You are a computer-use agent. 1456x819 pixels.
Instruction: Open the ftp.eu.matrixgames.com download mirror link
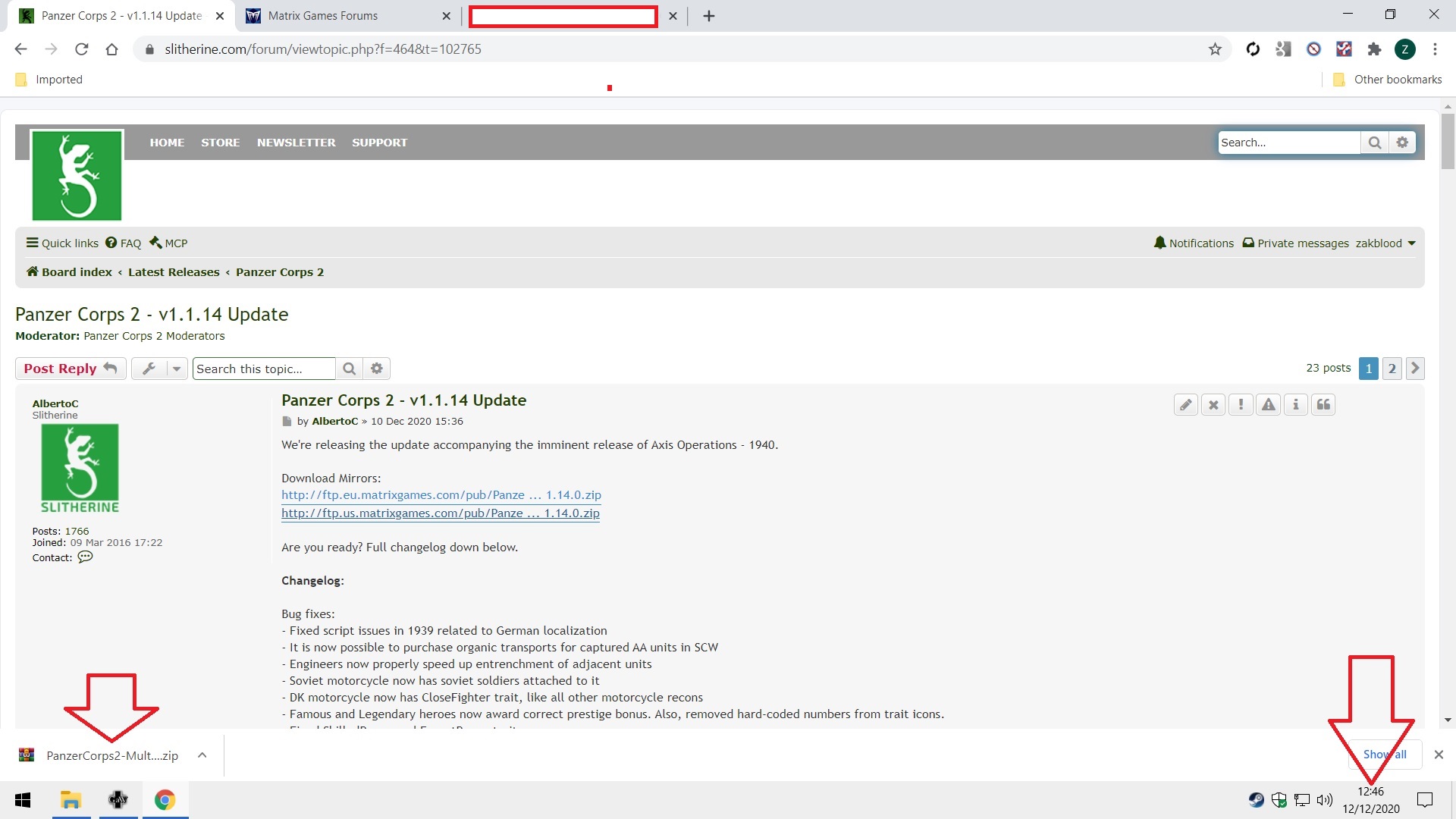point(441,495)
